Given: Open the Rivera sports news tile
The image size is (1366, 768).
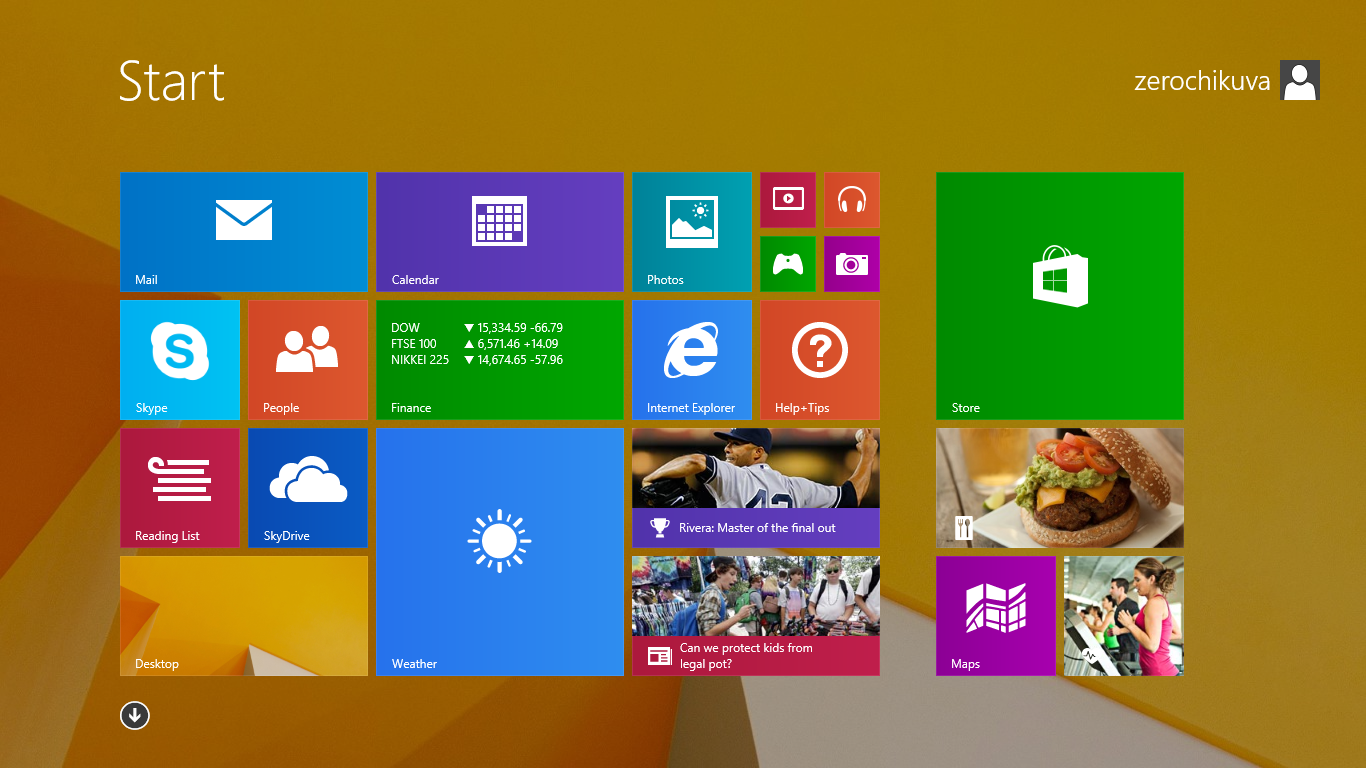Looking at the screenshot, I should 756,488.
